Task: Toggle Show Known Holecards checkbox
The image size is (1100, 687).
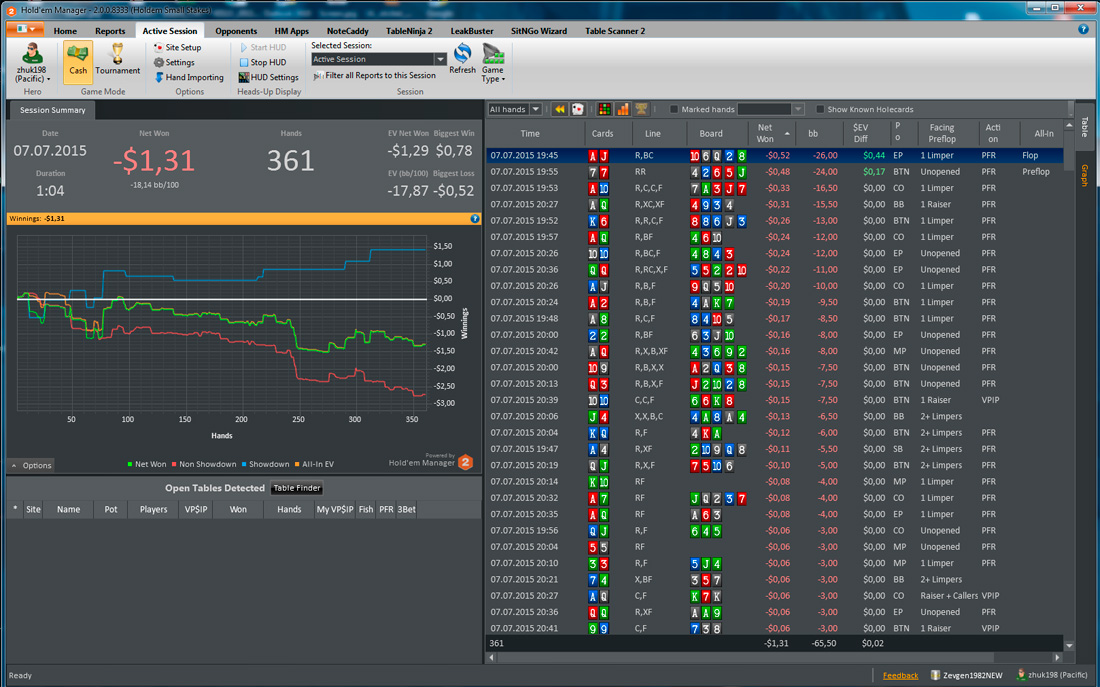Action: pos(819,109)
